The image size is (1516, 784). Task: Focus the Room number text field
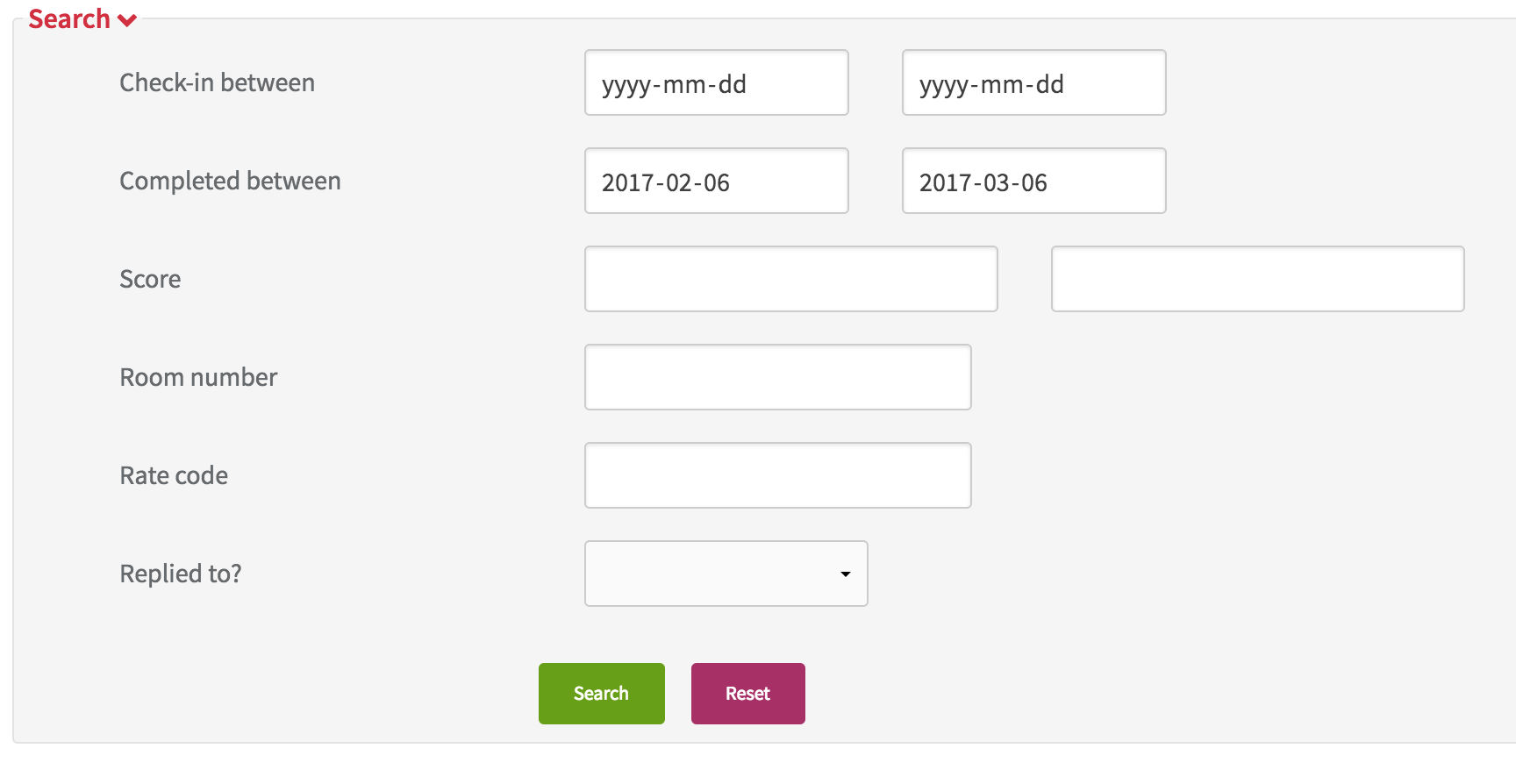pyautogui.click(x=778, y=377)
